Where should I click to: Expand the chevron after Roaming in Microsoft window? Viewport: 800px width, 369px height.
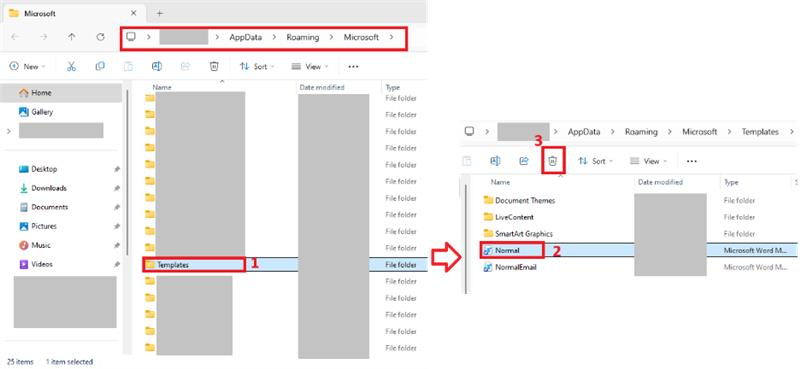[x=331, y=37]
